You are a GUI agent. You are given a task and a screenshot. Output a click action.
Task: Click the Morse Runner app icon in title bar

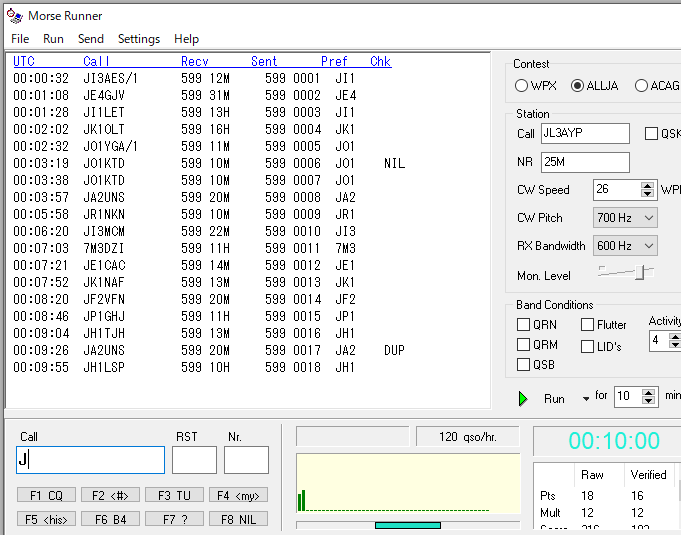(x=15, y=16)
